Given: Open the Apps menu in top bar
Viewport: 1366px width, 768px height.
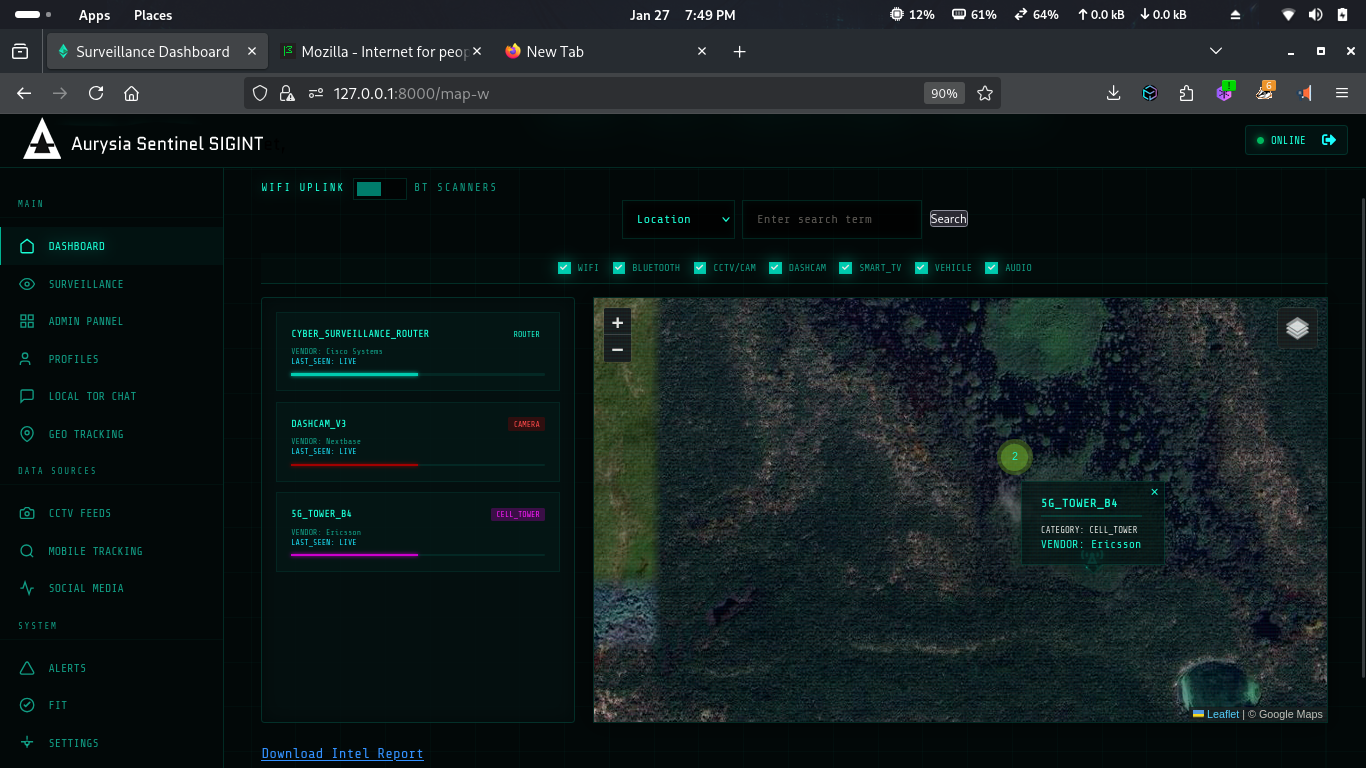Looking at the screenshot, I should click(95, 15).
